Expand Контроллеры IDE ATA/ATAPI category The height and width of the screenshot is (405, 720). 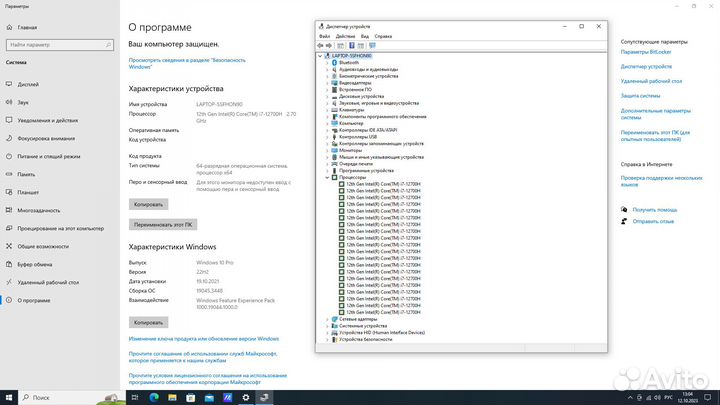(x=327, y=130)
